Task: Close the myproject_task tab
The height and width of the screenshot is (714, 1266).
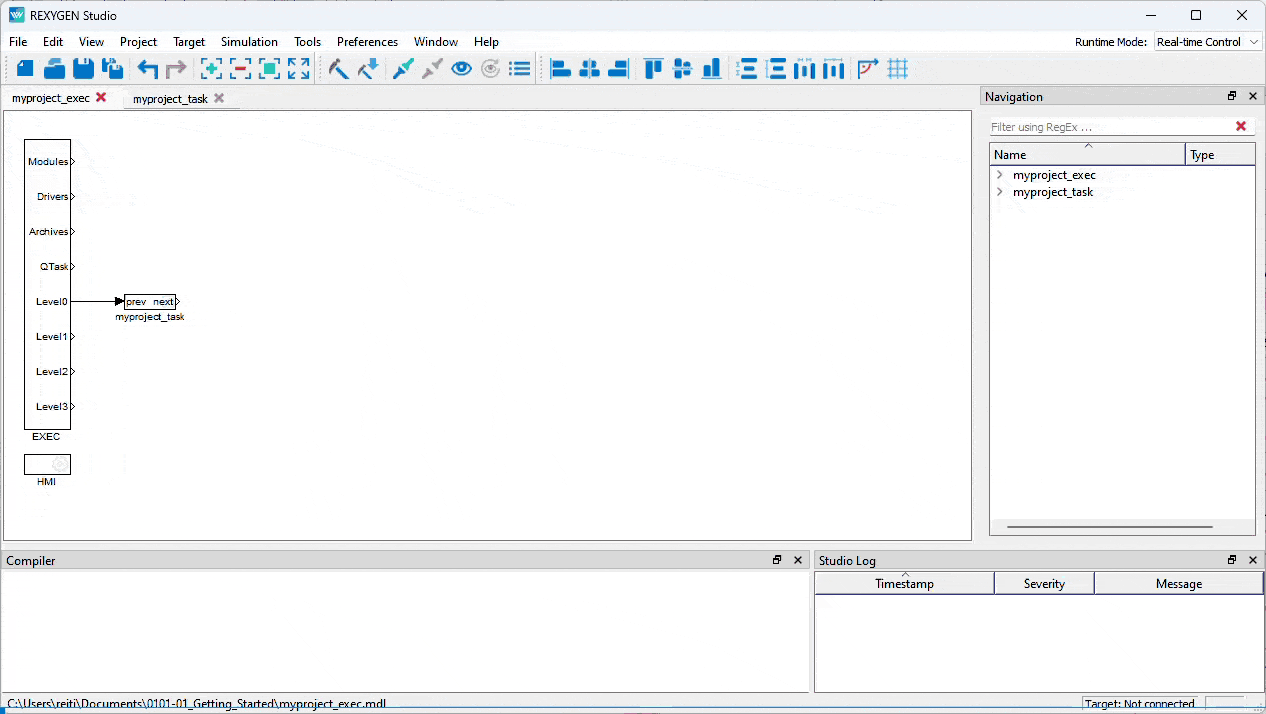Action: point(219,98)
